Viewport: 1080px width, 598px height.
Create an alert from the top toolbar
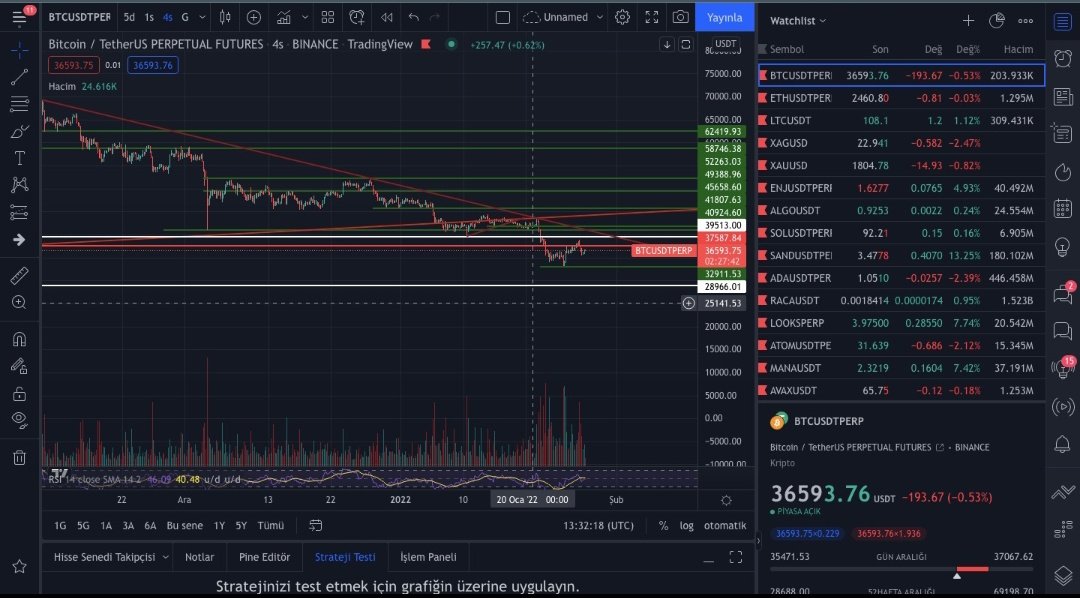[357, 17]
